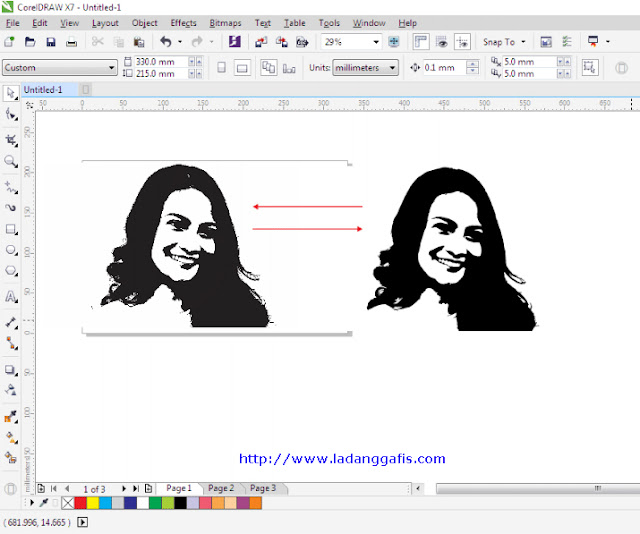Select the Artistic Media tool
This screenshot has height=534, width=640.
click(11, 208)
